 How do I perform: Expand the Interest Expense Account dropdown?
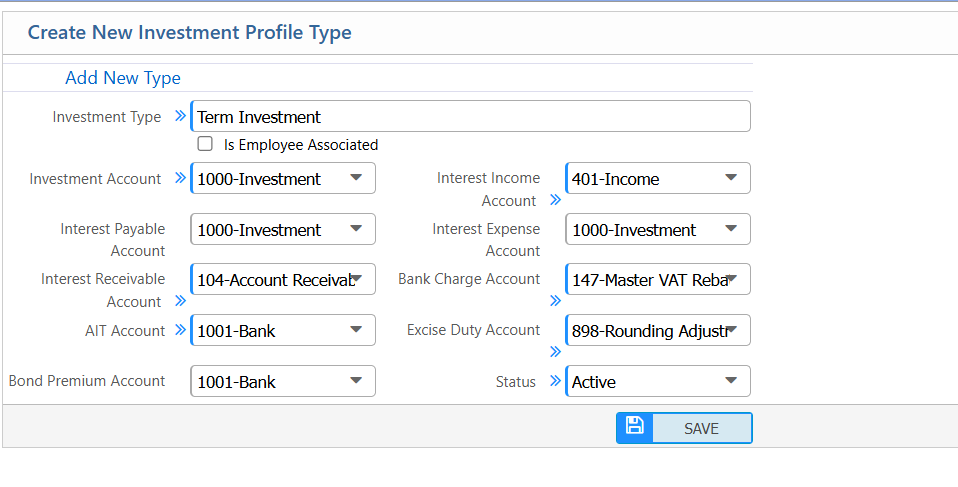658,229
